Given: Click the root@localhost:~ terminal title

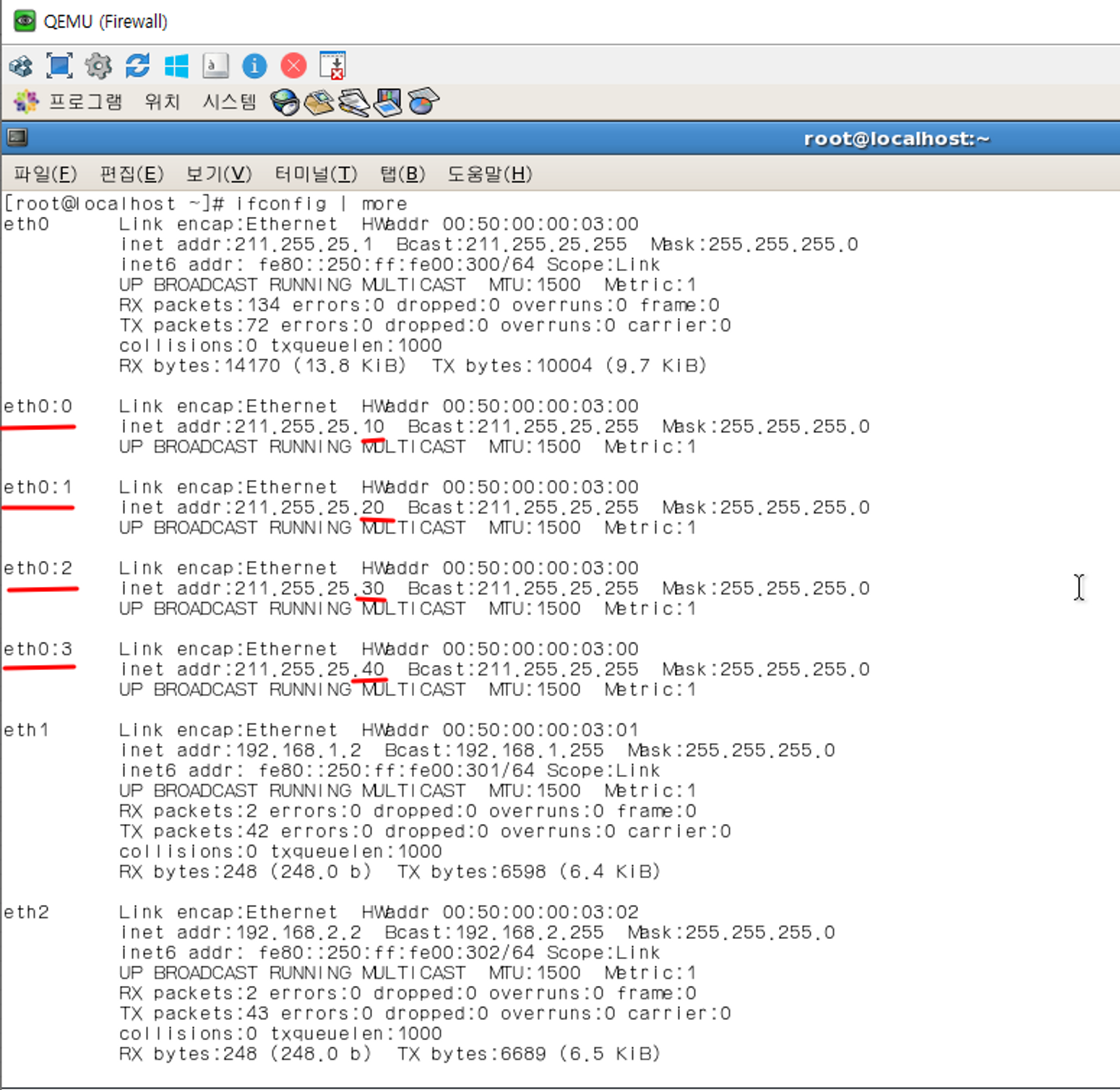Looking at the screenshot, I should click(897, 138).
